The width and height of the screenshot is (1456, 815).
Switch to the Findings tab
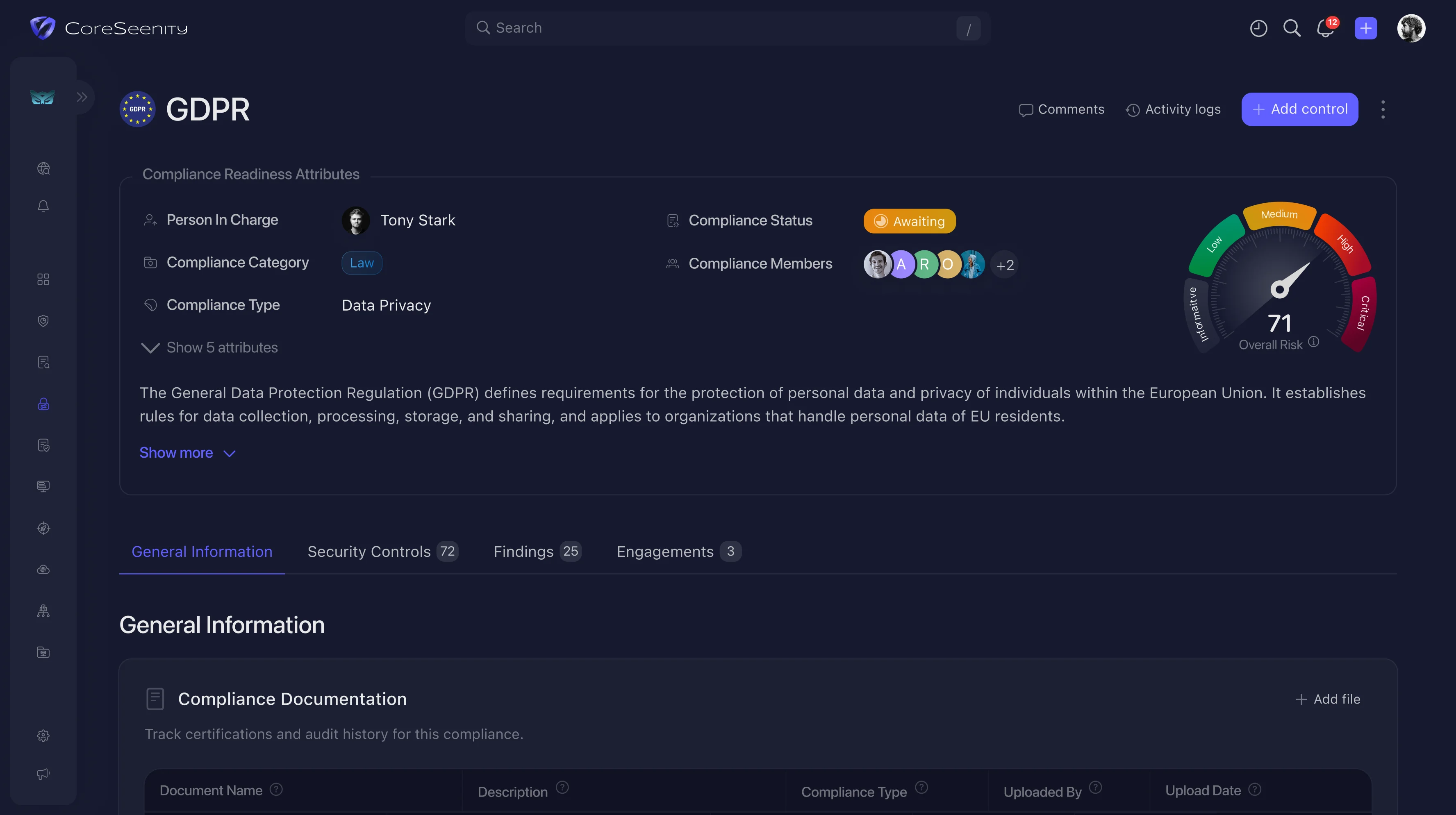tap(537, 552)
